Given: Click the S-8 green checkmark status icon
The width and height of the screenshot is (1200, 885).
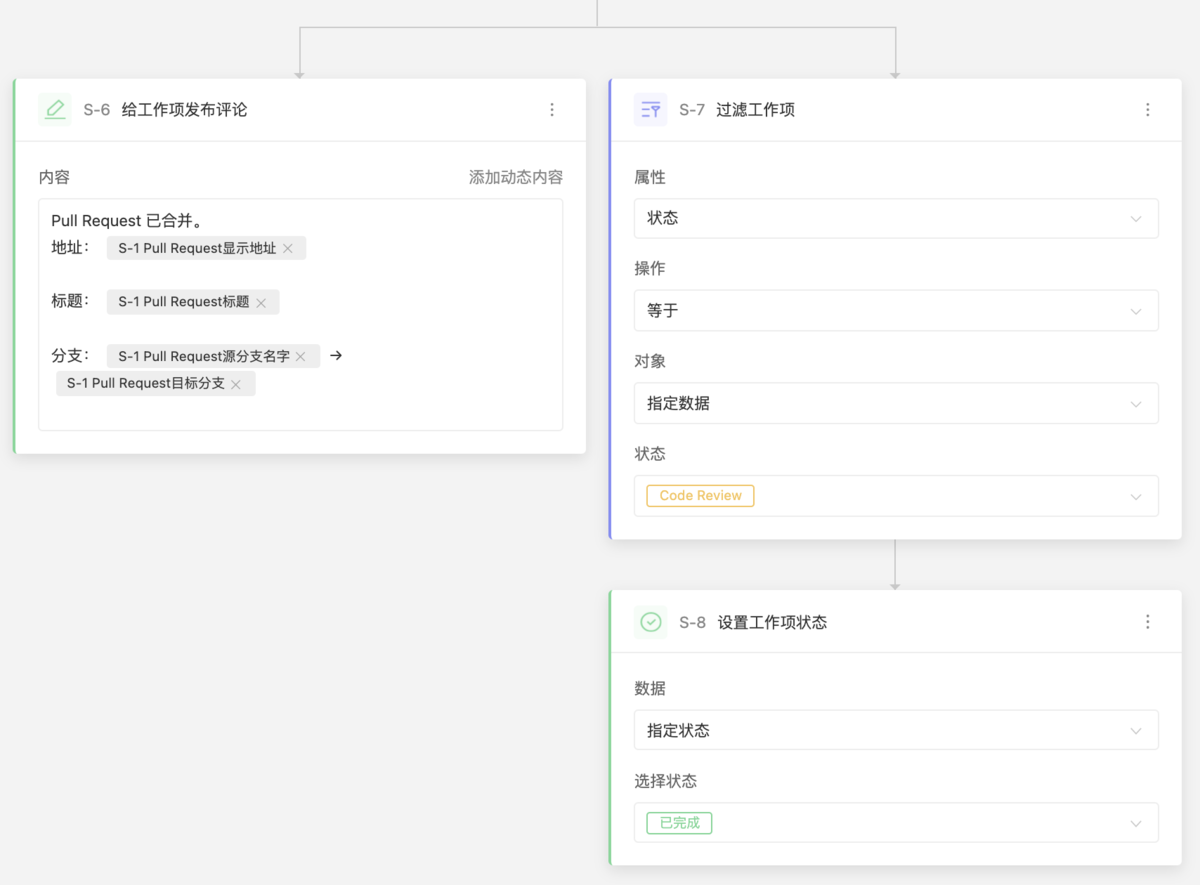Looking at the screenshot, I should (650, 622).
